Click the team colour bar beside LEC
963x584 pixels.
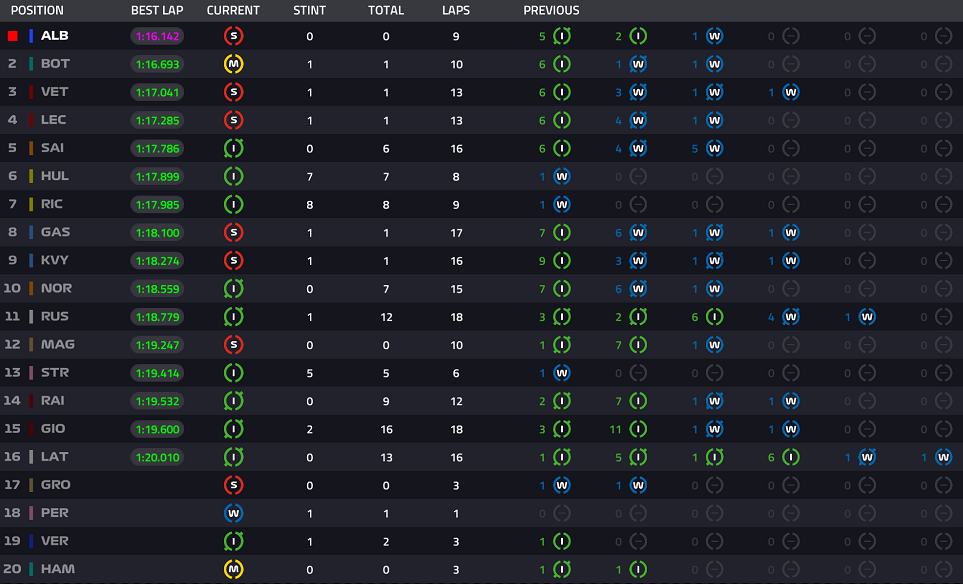pos(31,120)
